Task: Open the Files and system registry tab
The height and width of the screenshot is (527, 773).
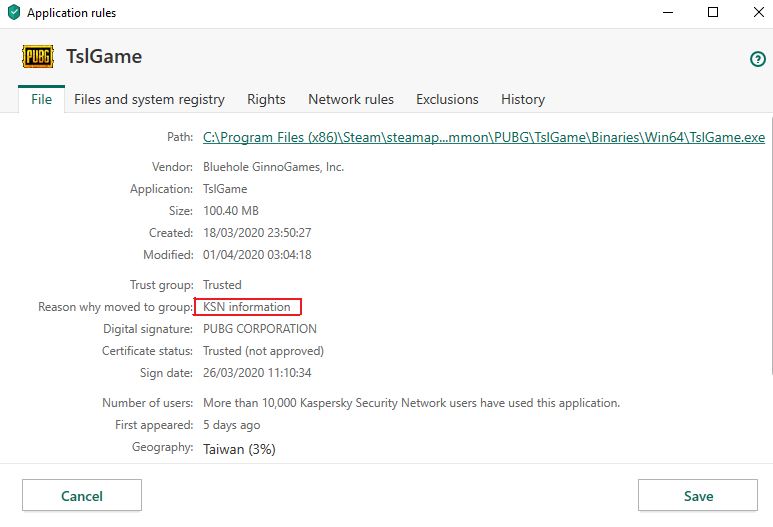Action: point(149,99)
